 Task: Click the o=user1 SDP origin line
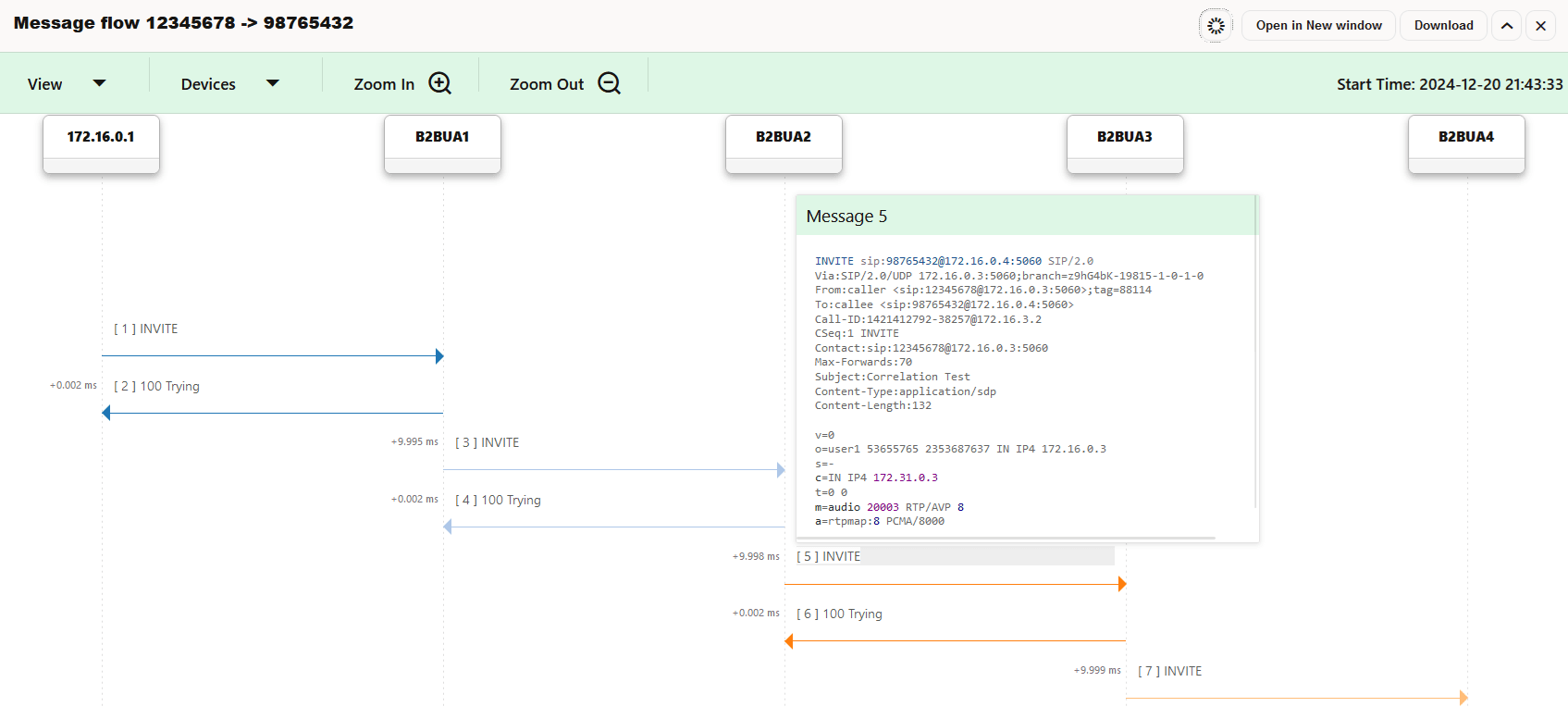(x=960, y=449)
